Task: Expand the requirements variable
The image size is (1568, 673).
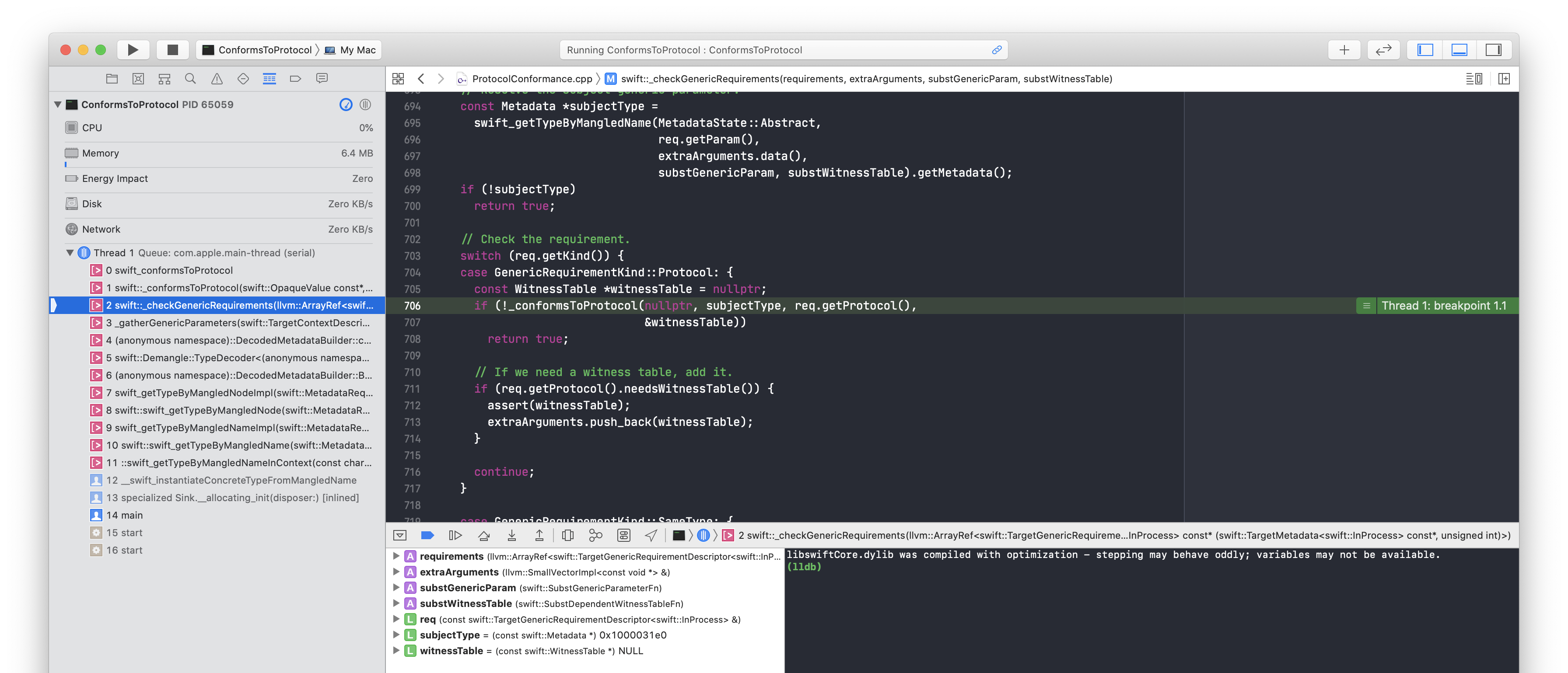Action: point(395,556)
